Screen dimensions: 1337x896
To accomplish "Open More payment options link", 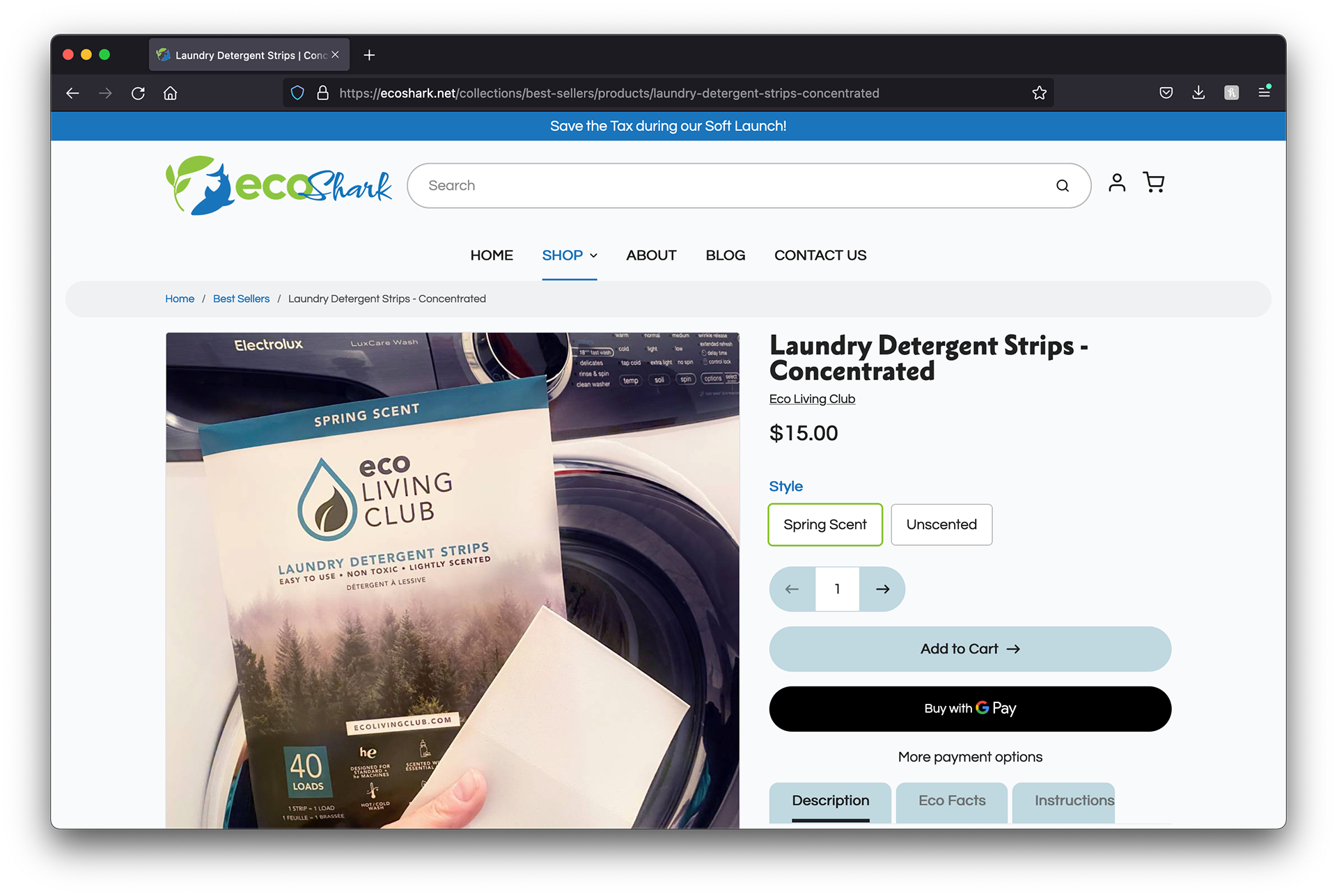I will coord(970,757).
